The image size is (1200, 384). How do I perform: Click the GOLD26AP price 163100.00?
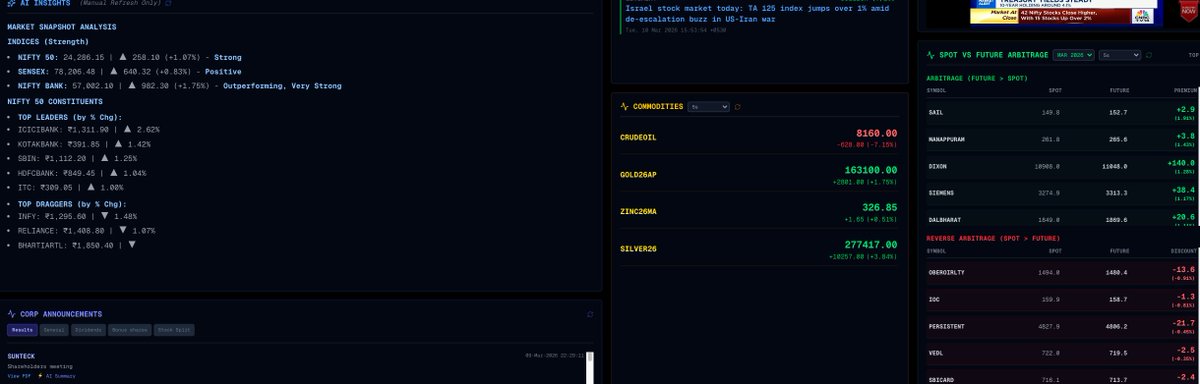pos(871,170)
